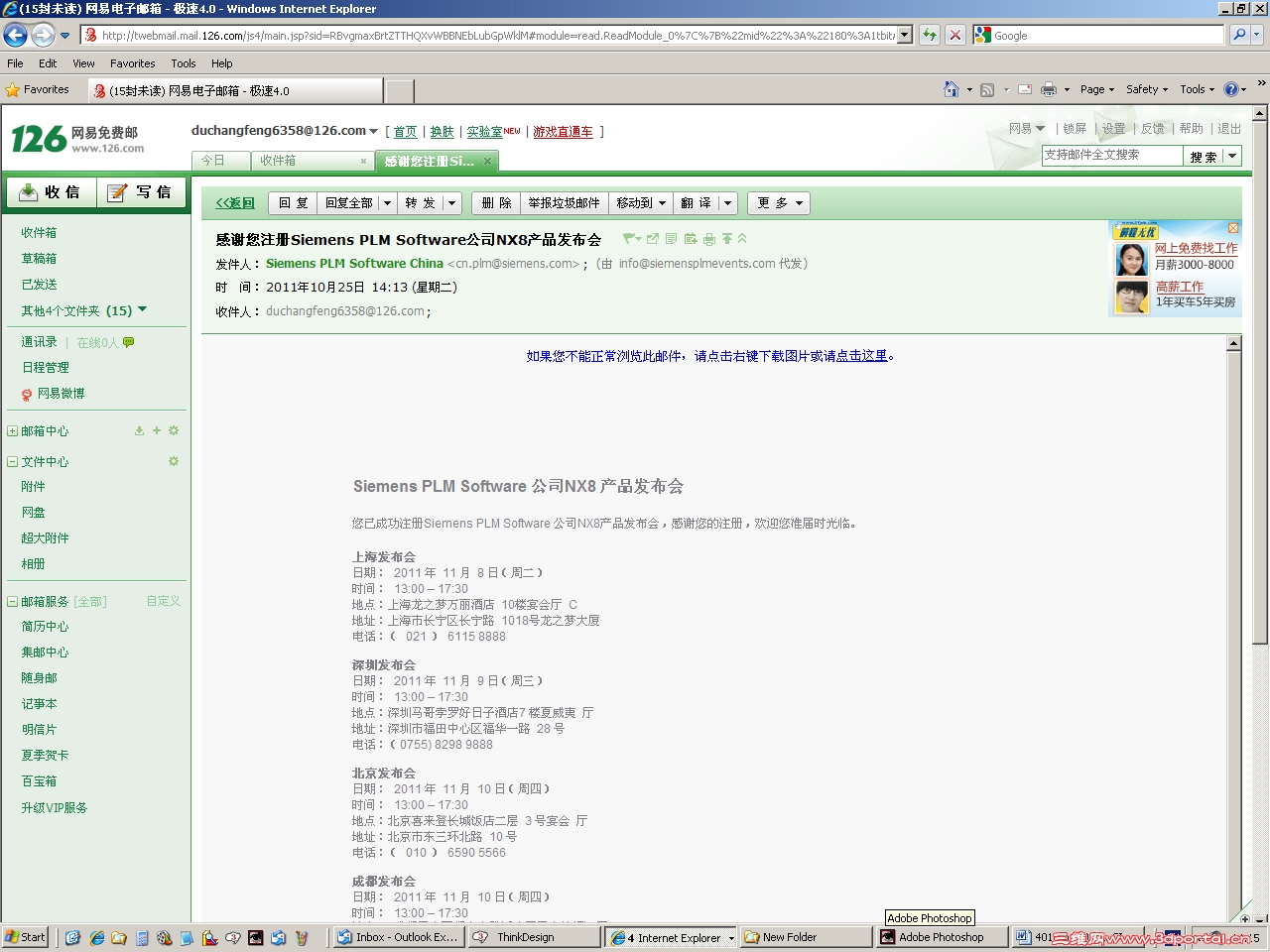
Task: Open the search options dropdown beside 搜索
Action: pyautogui.click(x=1232, y=156)
